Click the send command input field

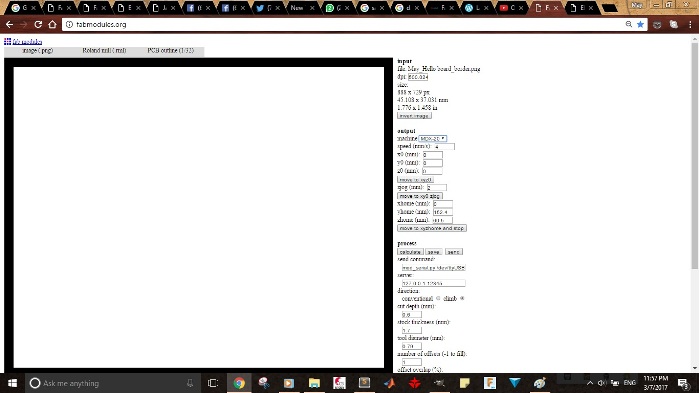point(433,268)
